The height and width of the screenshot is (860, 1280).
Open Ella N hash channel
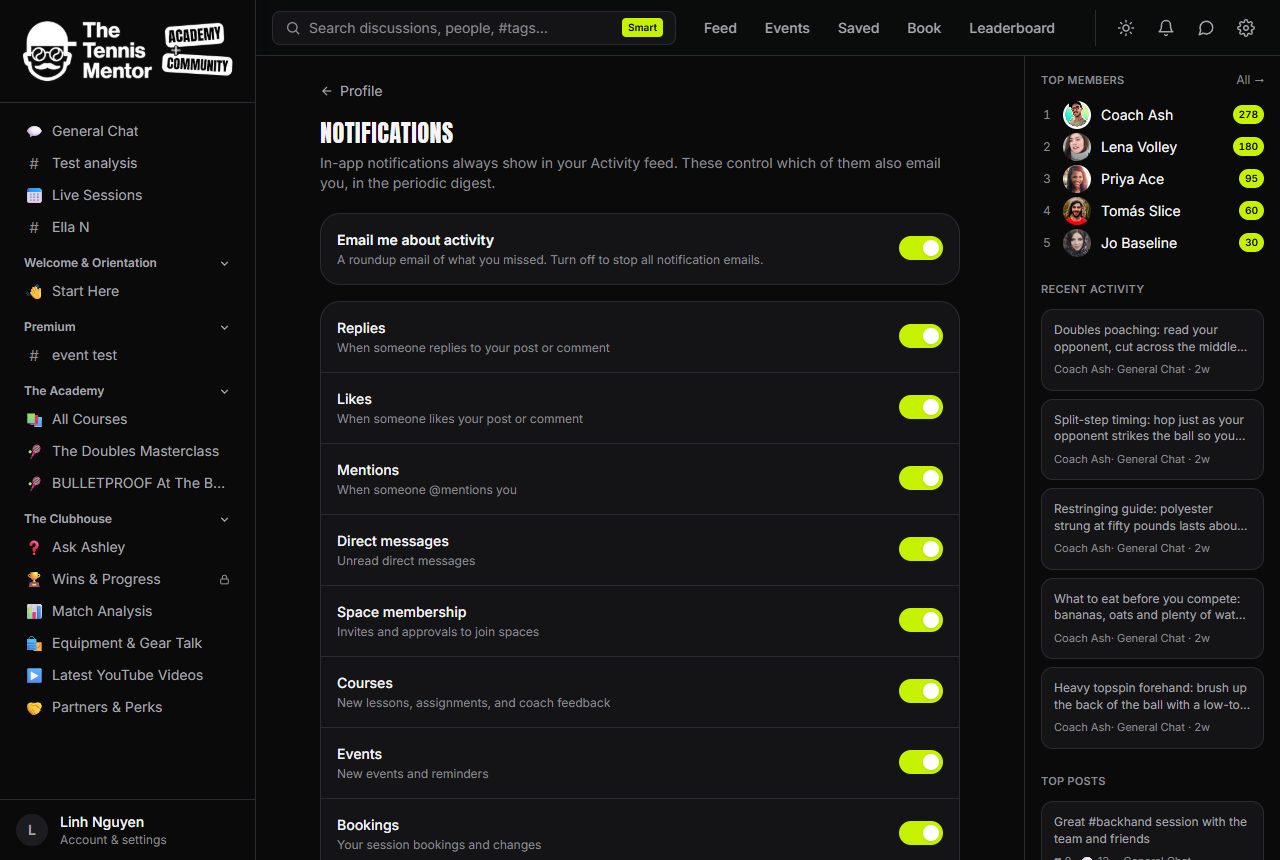click(x=128, y=227)
